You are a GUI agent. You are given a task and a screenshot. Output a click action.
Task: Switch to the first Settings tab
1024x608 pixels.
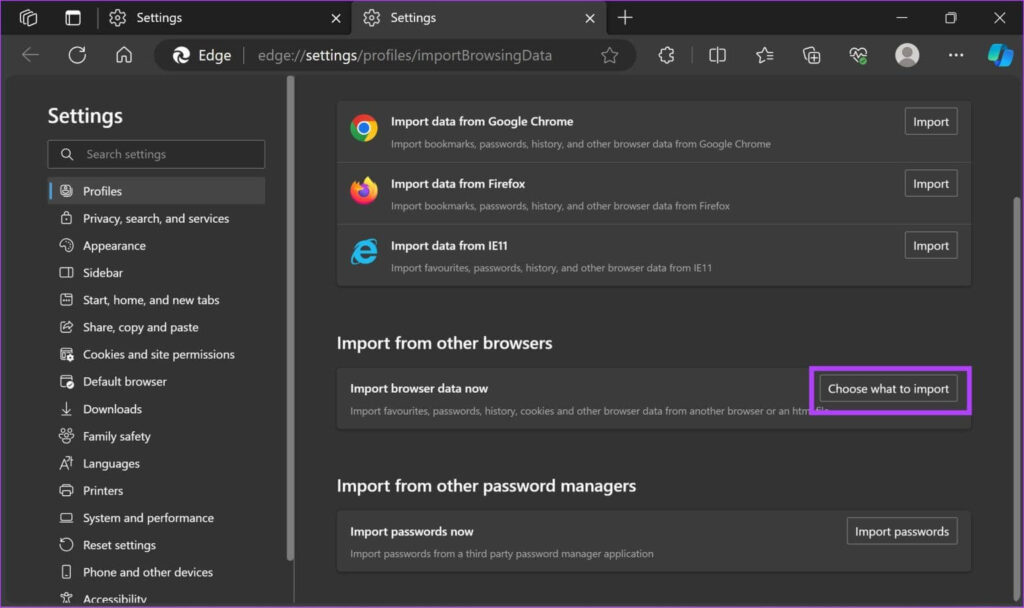(160, 18)
